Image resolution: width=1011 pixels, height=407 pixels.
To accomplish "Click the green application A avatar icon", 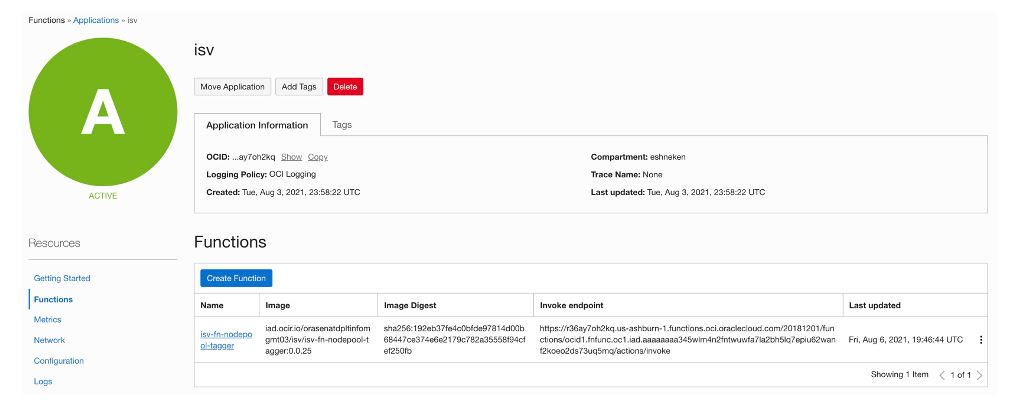I will pos(103,112).
